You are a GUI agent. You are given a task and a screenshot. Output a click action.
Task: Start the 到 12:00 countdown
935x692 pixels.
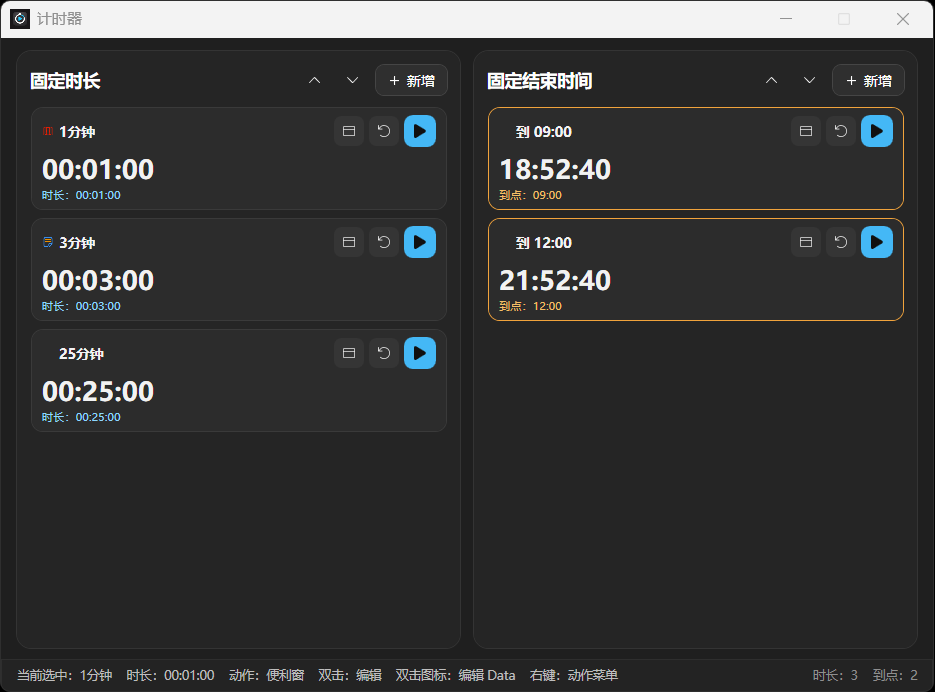pyautogui.click(x=877, y=242)
